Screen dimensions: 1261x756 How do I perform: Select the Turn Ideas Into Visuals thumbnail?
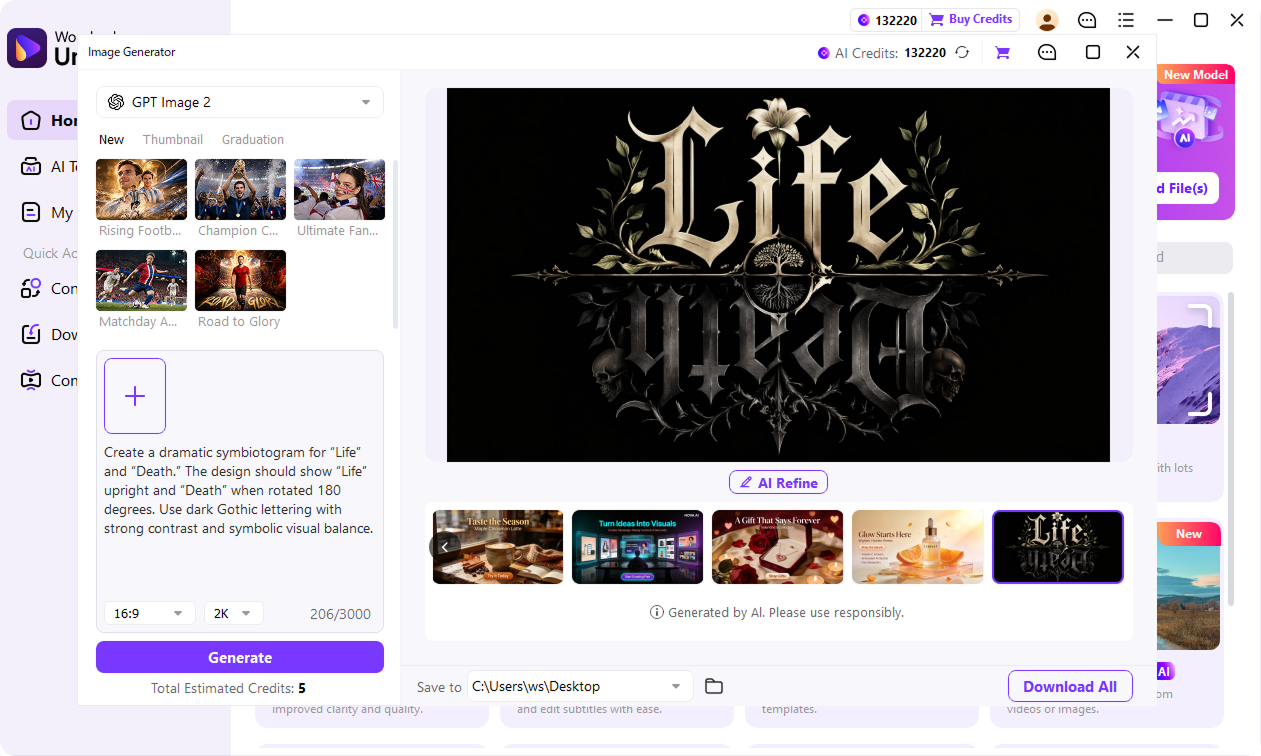(x=637, y=547)
